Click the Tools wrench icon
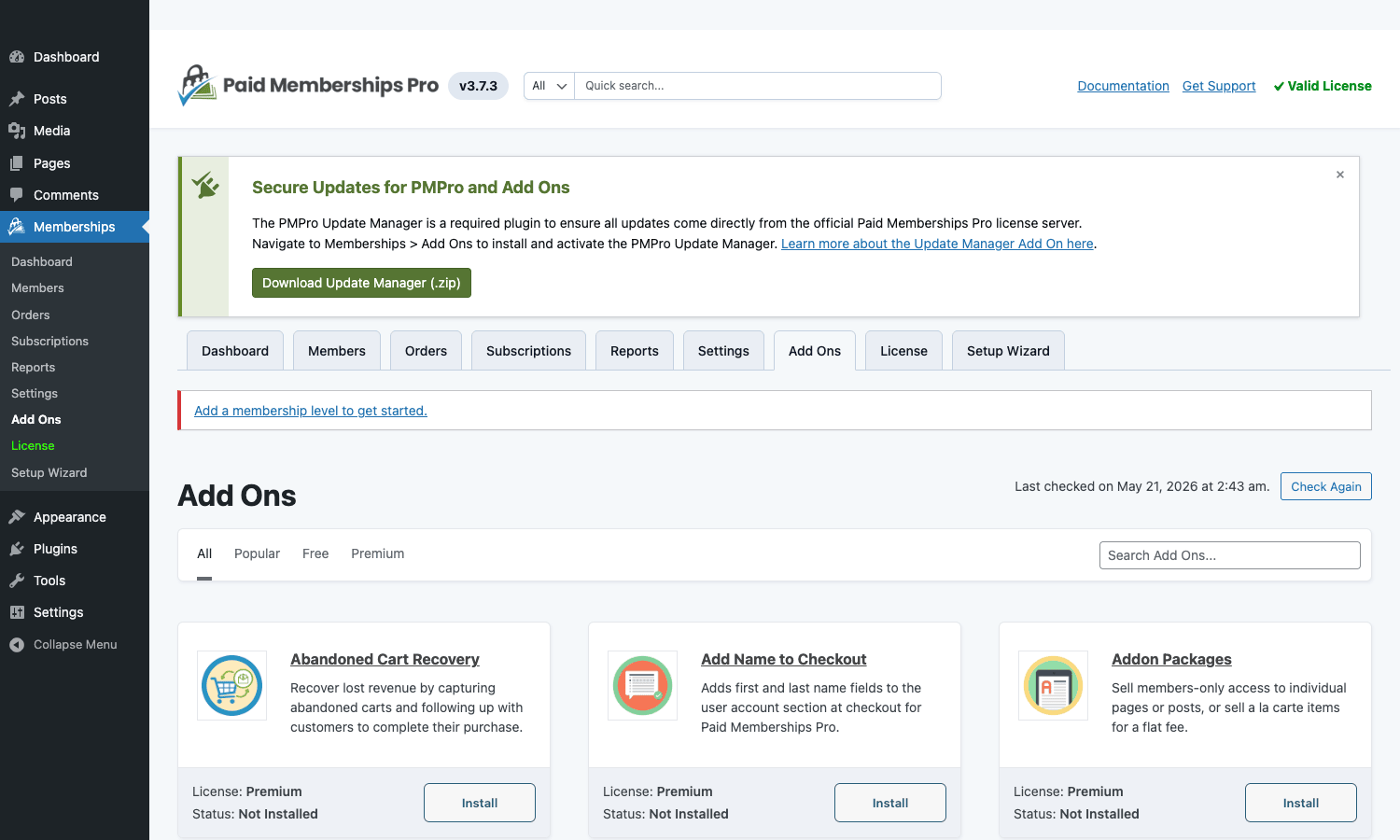1400x840 pixels. click(x=17, y=581)
